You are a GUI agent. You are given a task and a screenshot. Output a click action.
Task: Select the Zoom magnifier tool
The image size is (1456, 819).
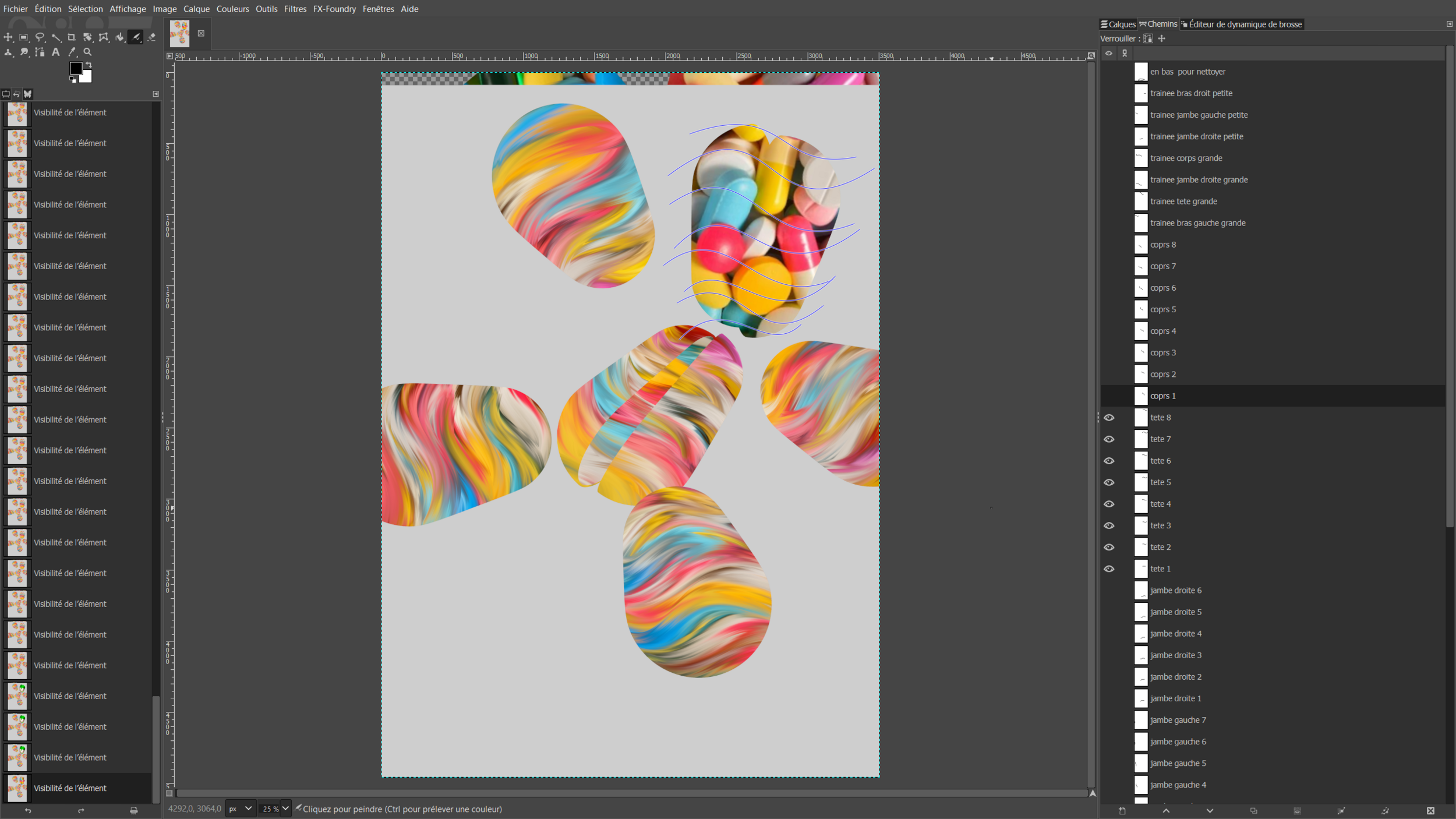tap(87, 52)
